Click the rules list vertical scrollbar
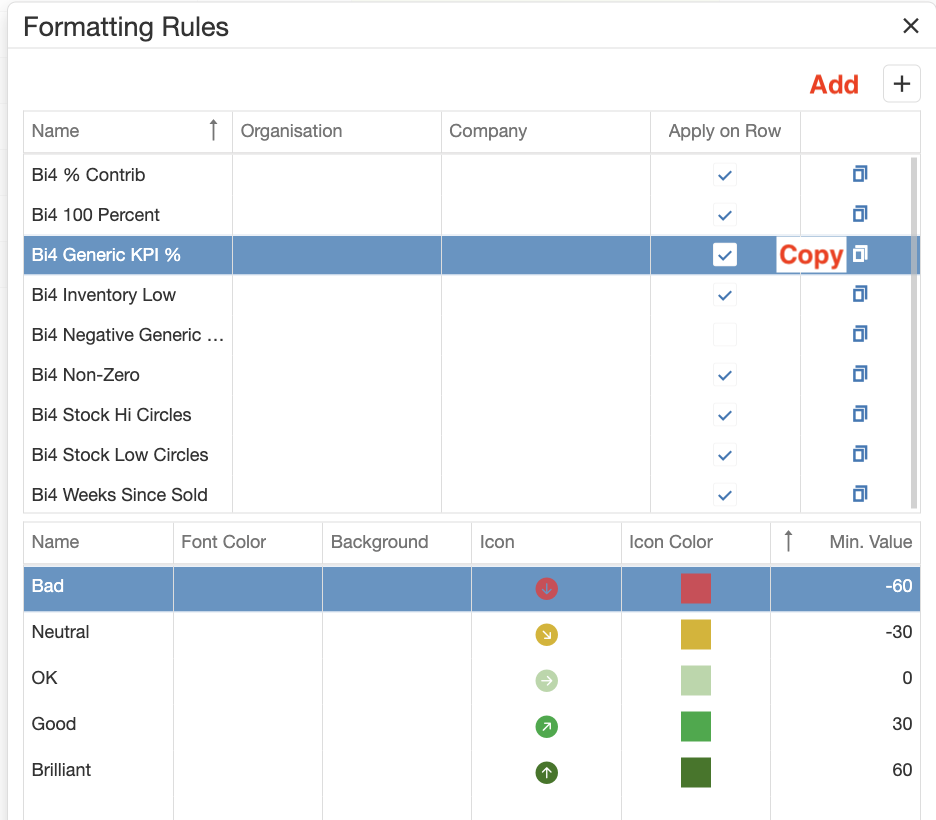Image resolution: width=936 pixels, height=820 pixels. coord(913,332)
